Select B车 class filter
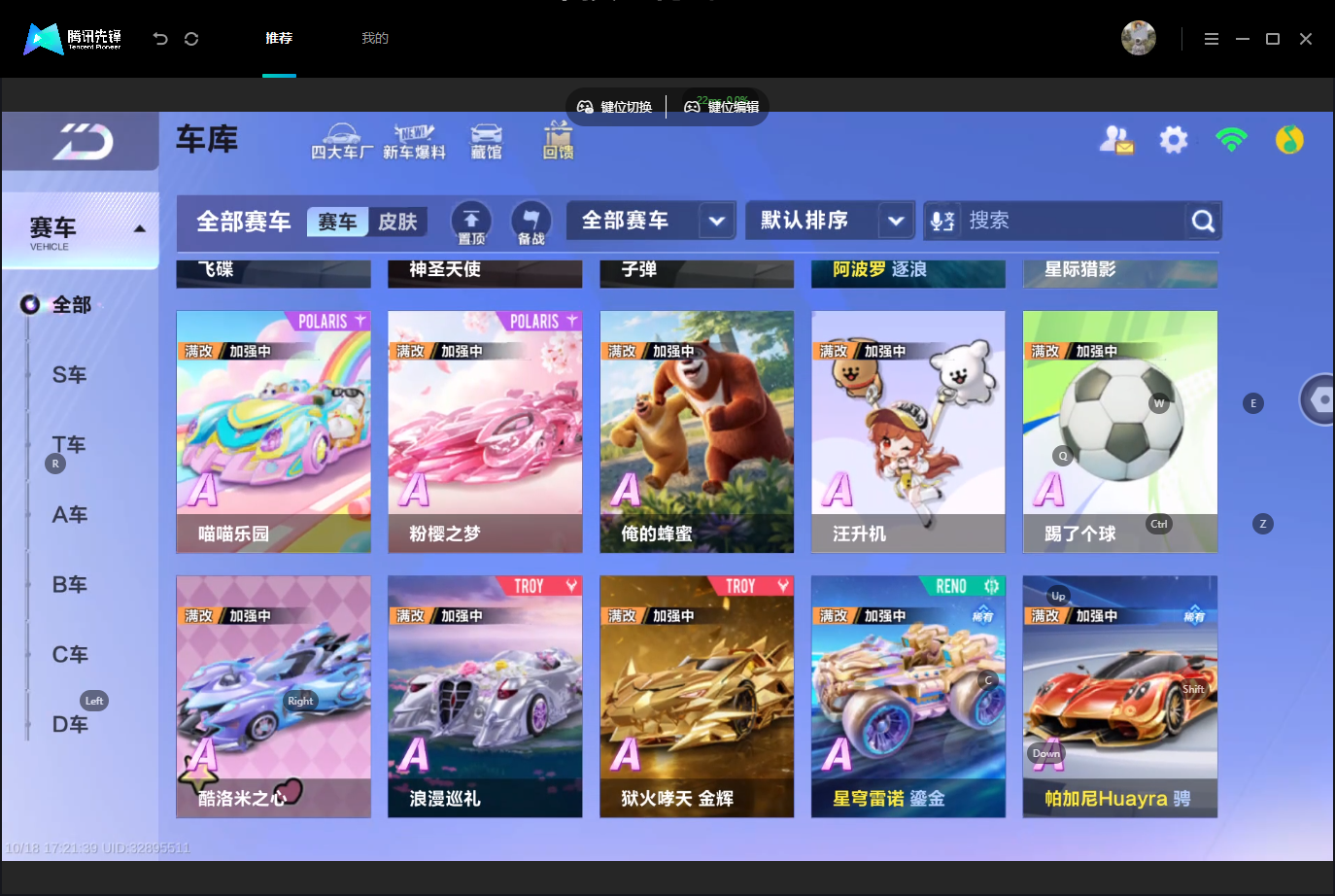The height and width of the screenshot is (896, 1335). pyautogui.click(x=70, y=585)
